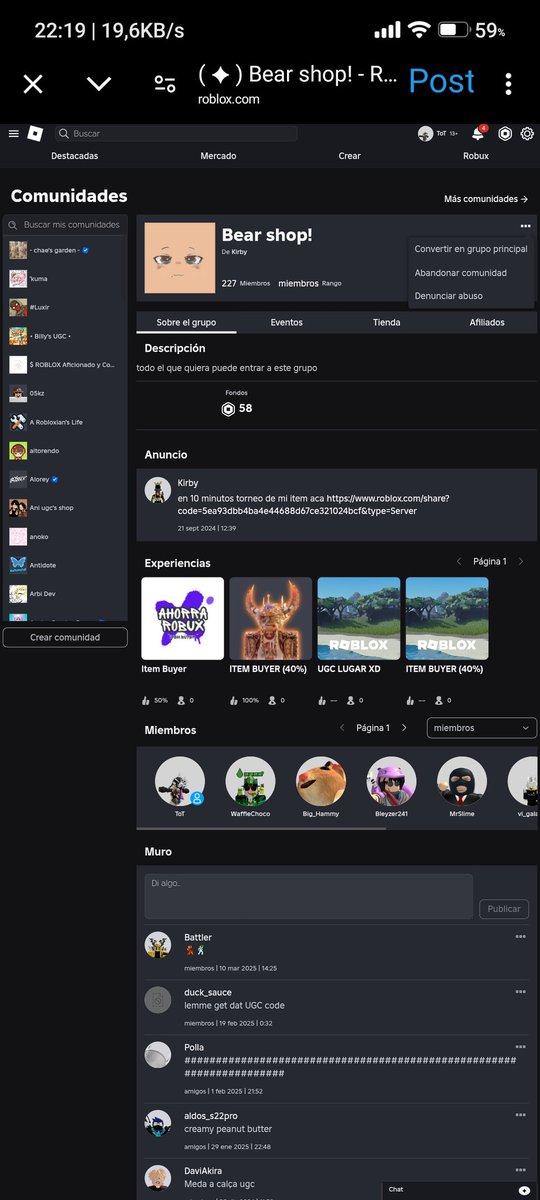Image resolution: width=540 pixels, height=1200 pixels.
Task: Click the Publicar button
Action: click(x=504, y=909)
